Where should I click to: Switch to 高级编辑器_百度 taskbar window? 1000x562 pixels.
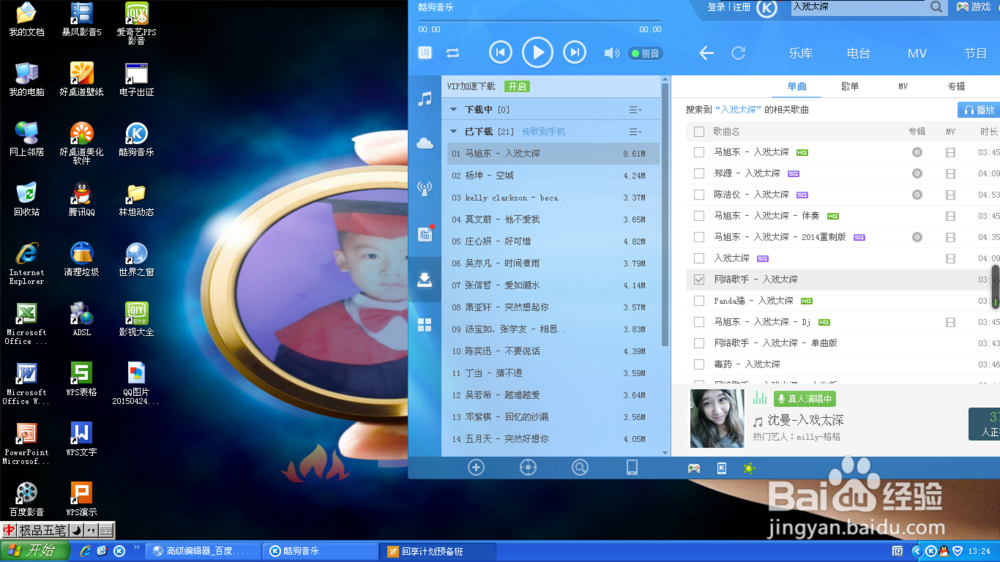pos(203,551)
